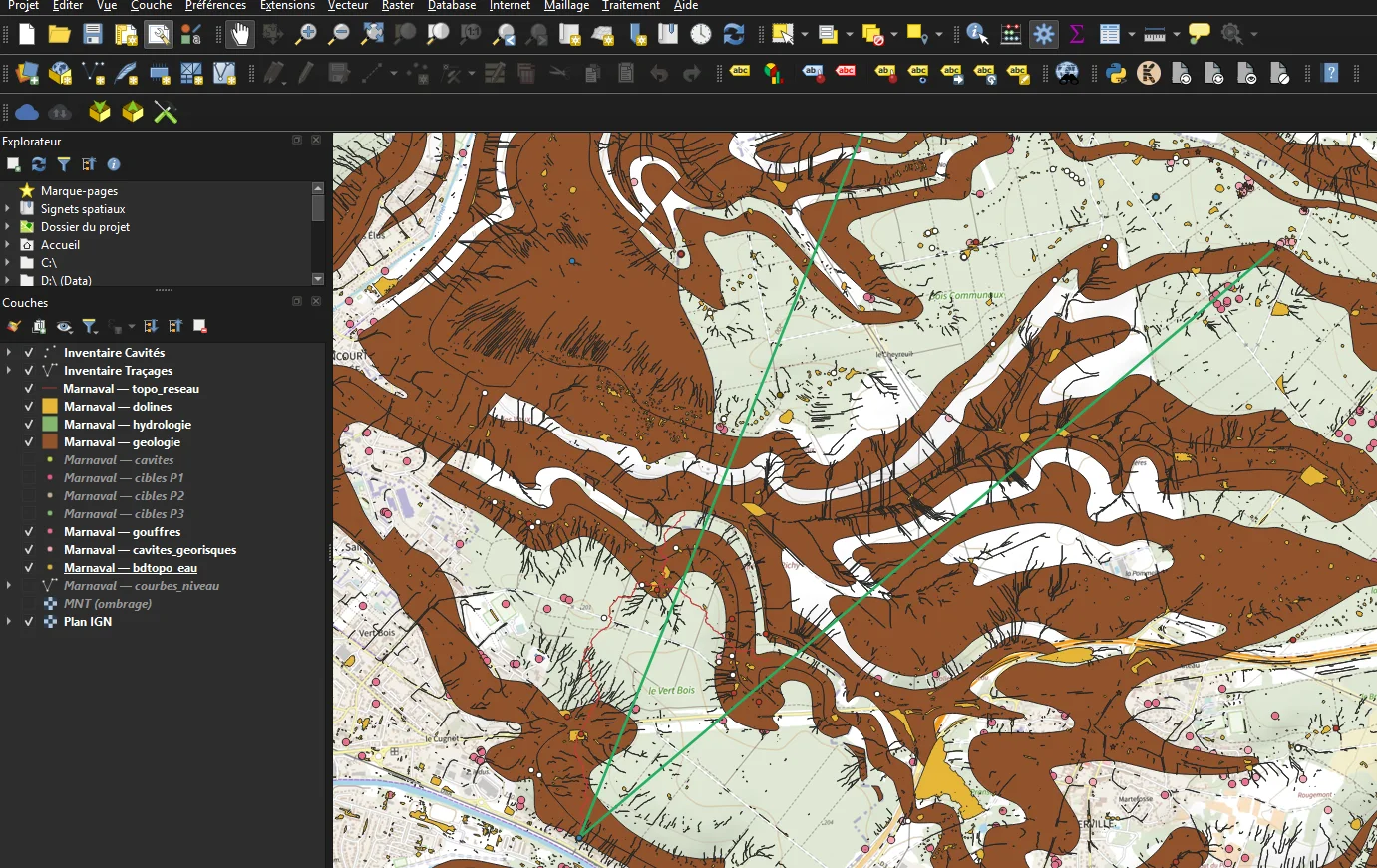Refresh the map canvas
The width and height of the screenshot is (1377, 868).
pyautogui.click(x=734, y=35)
